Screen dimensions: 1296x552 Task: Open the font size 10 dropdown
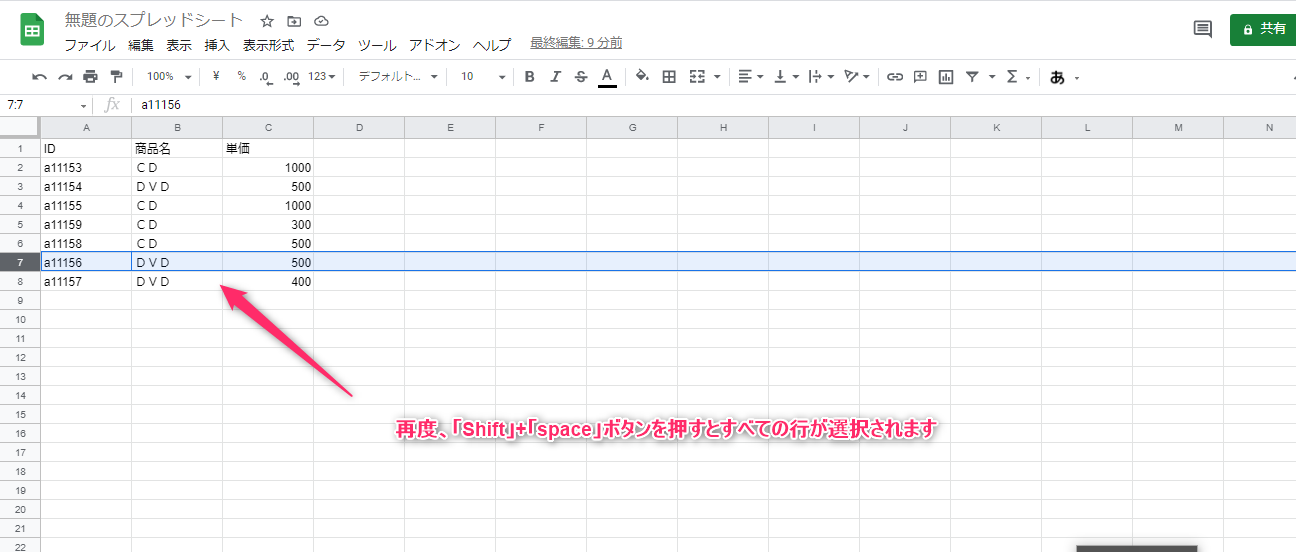coord(483,77)
